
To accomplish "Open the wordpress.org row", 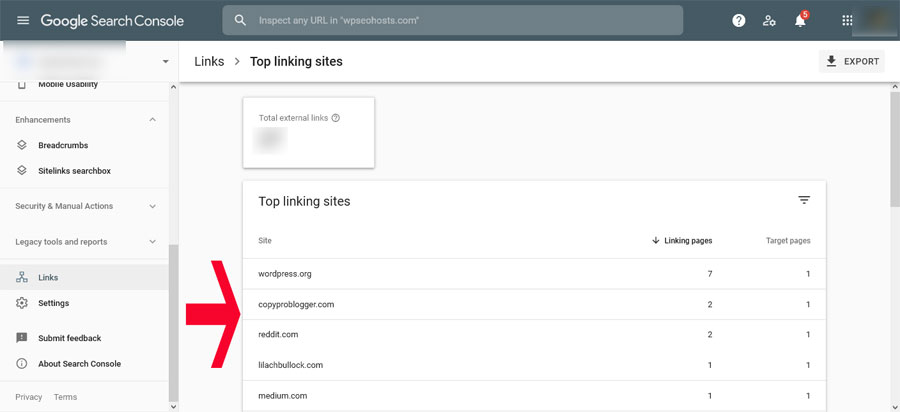I will pos(534,274).
